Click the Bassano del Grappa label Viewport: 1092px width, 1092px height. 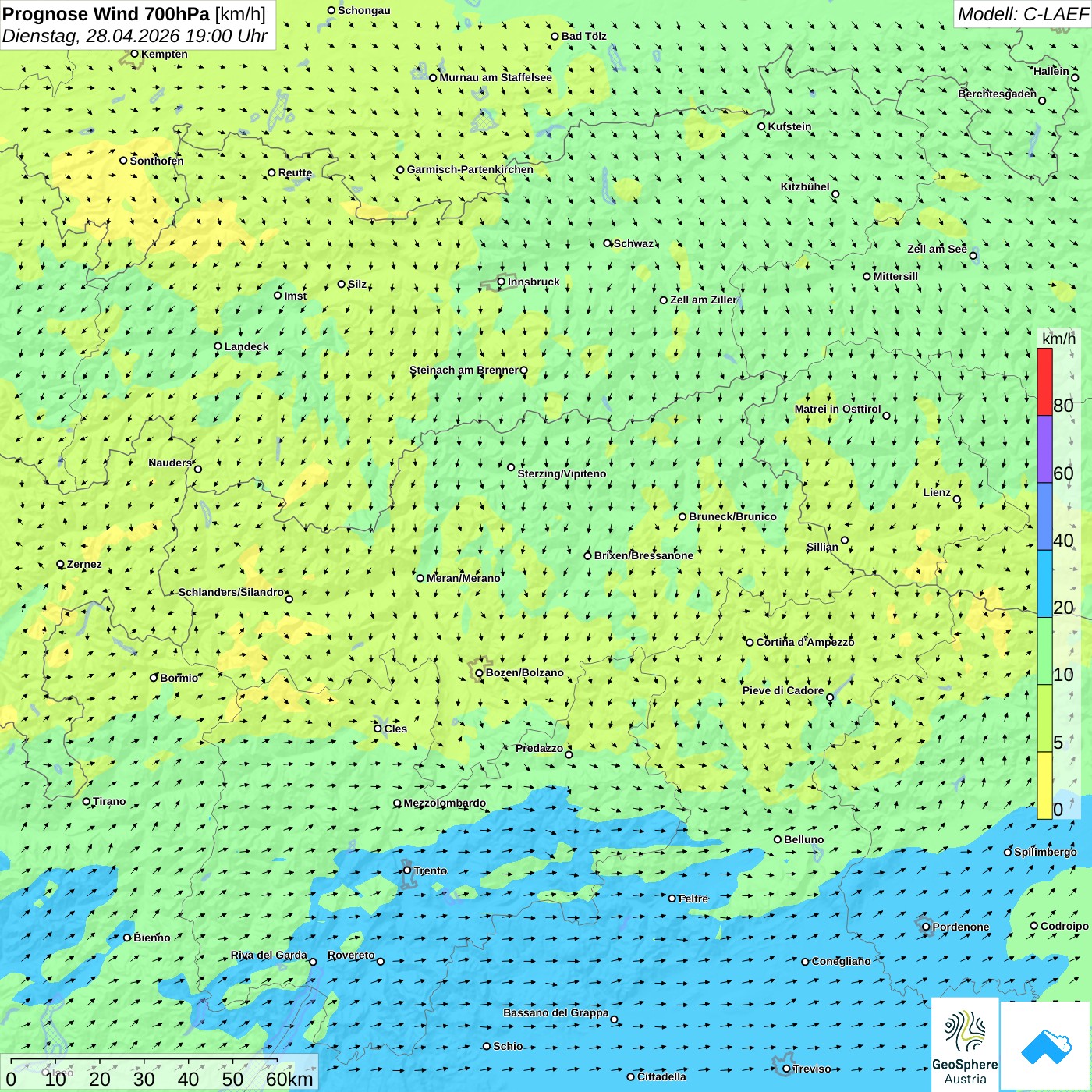coord(556,1012)
